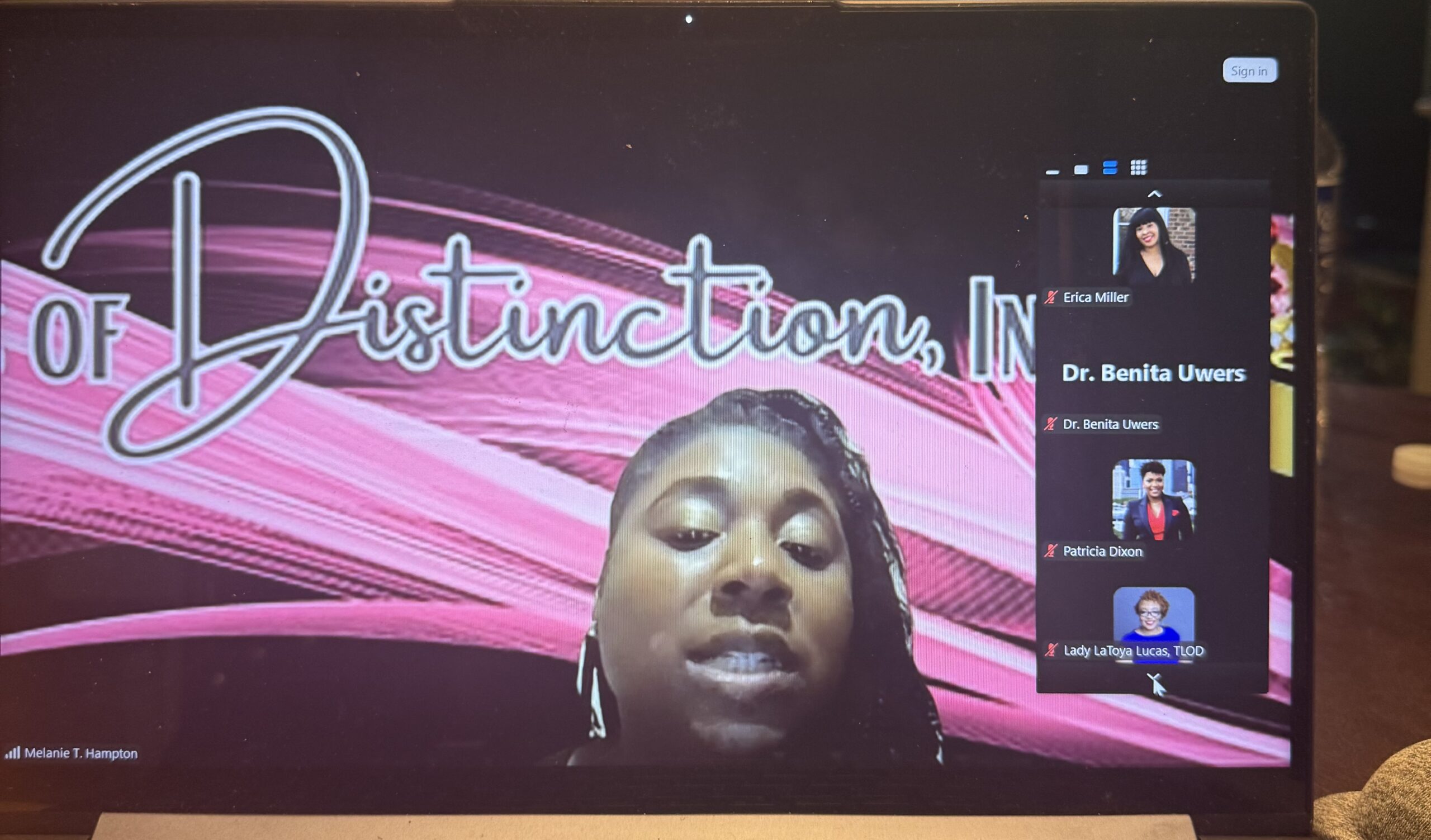Click the Melanie T. Hampton name label
The width and height of the screenshot is (1431, 840).
80,753
